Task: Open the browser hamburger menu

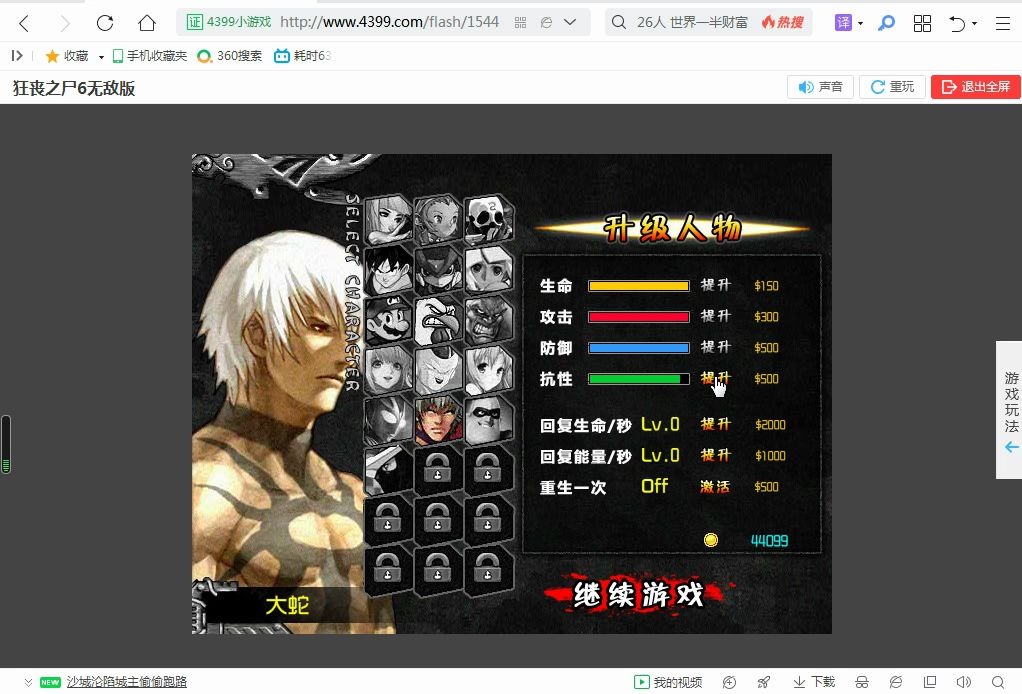Action: (1003, 23)
